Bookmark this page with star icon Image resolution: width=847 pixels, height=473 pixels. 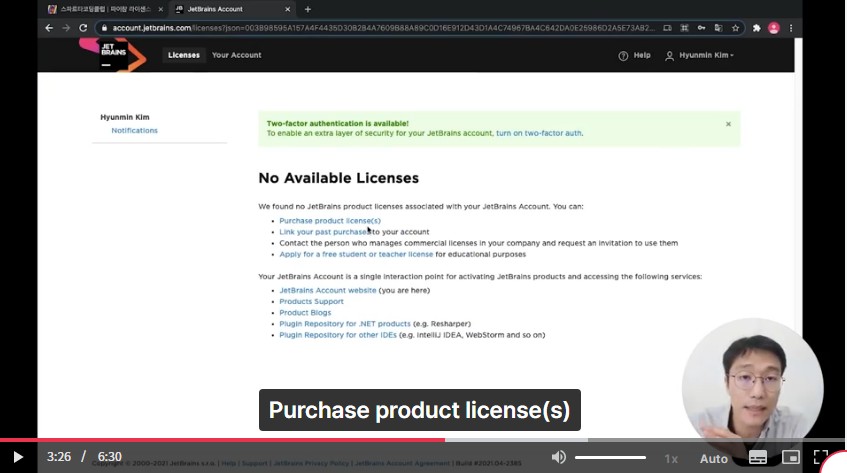click(x=735, y=28)
